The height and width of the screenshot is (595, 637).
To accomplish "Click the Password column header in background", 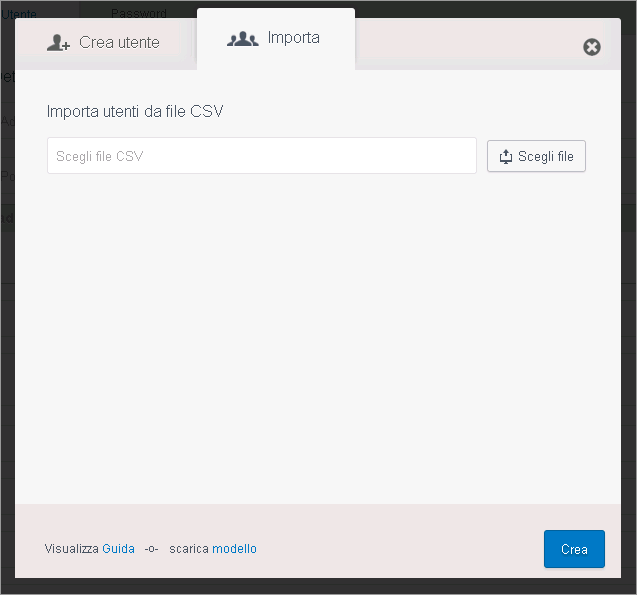I will tap(139, 13).
